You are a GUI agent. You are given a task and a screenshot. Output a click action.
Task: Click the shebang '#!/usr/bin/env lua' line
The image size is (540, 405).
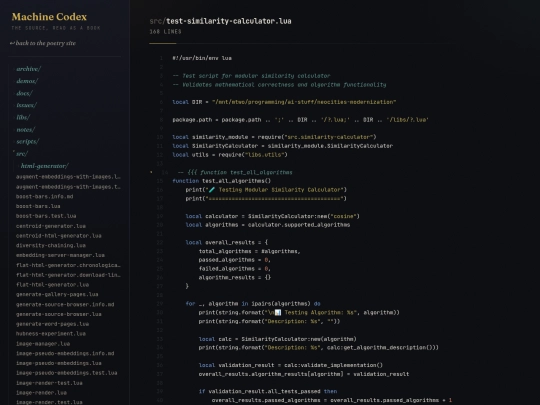point(202,58)
